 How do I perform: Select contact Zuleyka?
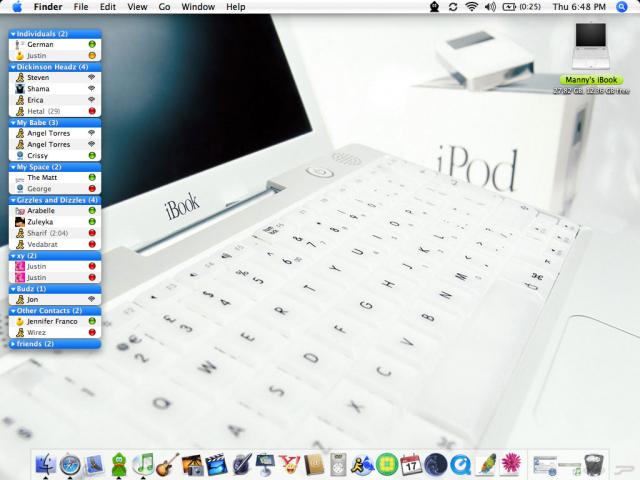pyautogui.click(x=55, y=222)
